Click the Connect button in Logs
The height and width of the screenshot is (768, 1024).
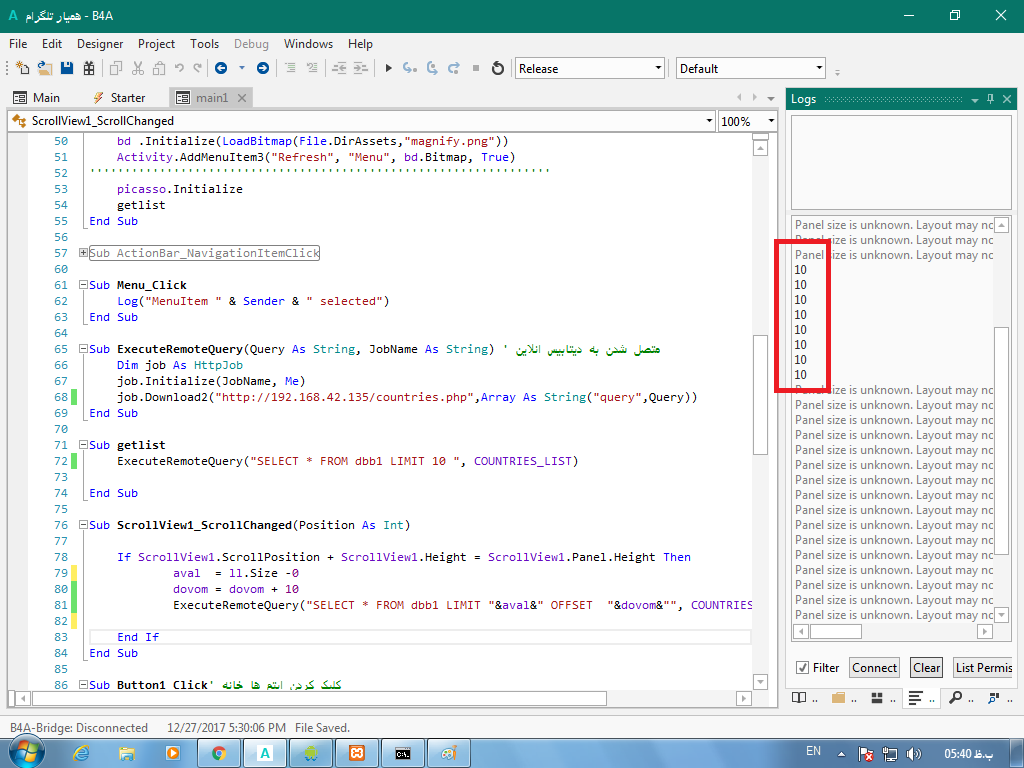[874, 668]
